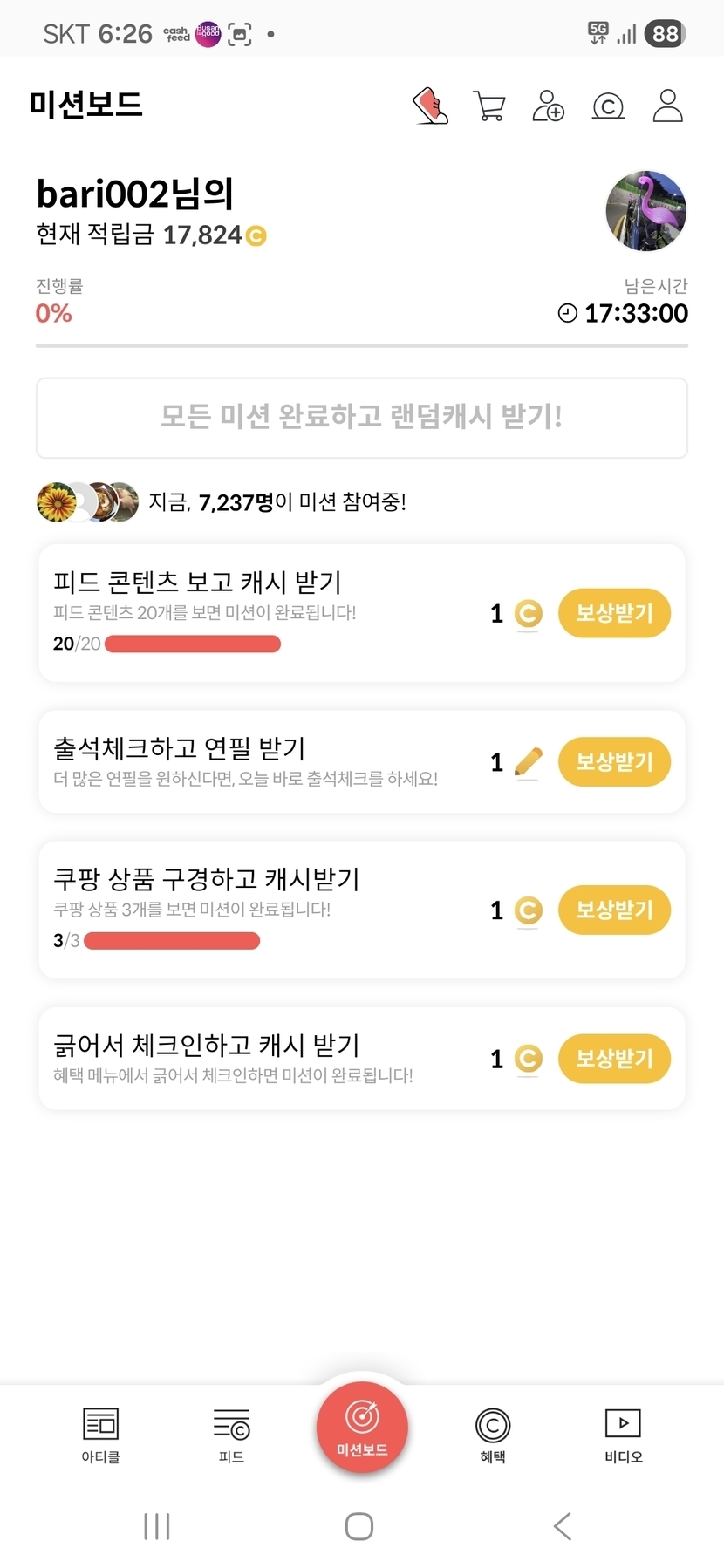Viewport: 724px width, 1568px height.
Task: Switch to the 아티클 tab
Action: pos(100,1435)
